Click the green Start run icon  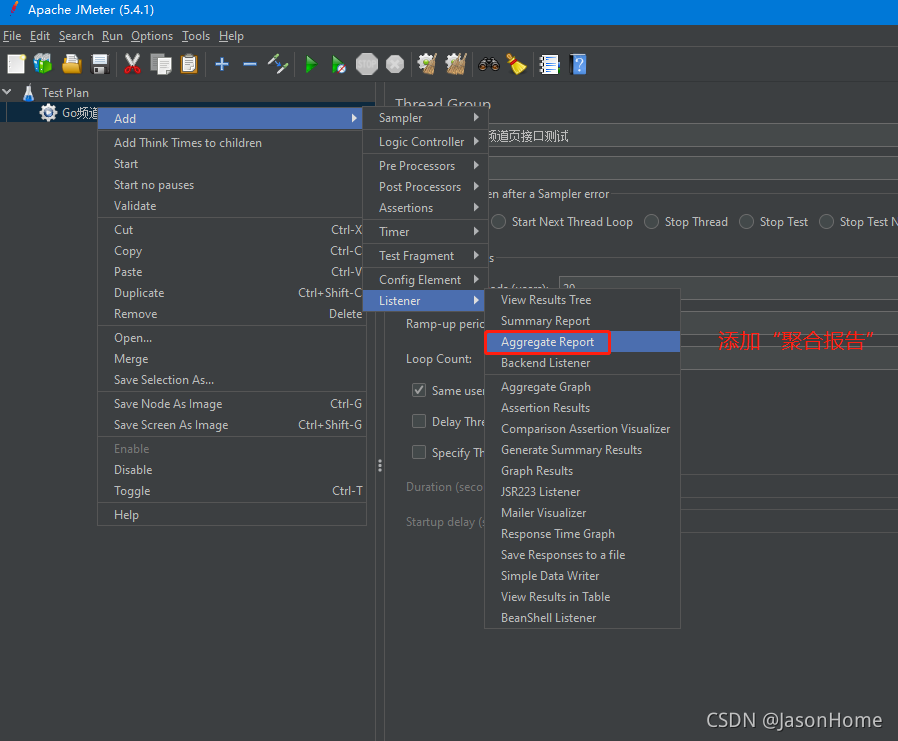[311, 64]
